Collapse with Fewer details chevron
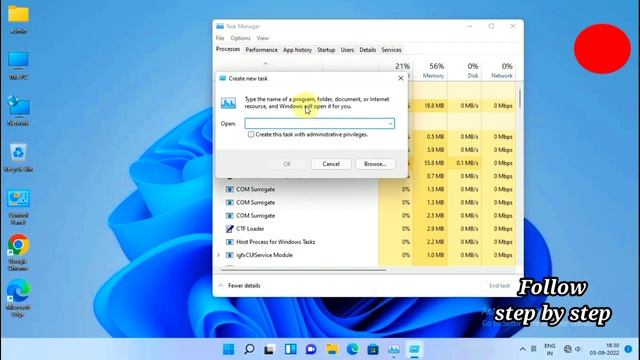Screen dimensions: 640x360 click(221, 285)
